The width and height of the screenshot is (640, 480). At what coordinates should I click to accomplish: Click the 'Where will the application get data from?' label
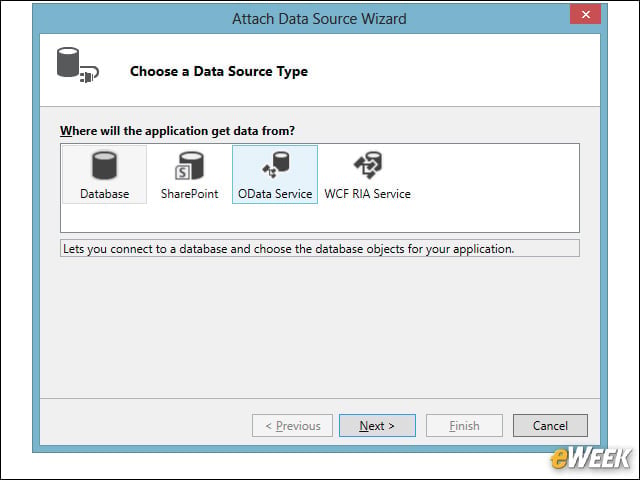point(177,131)
